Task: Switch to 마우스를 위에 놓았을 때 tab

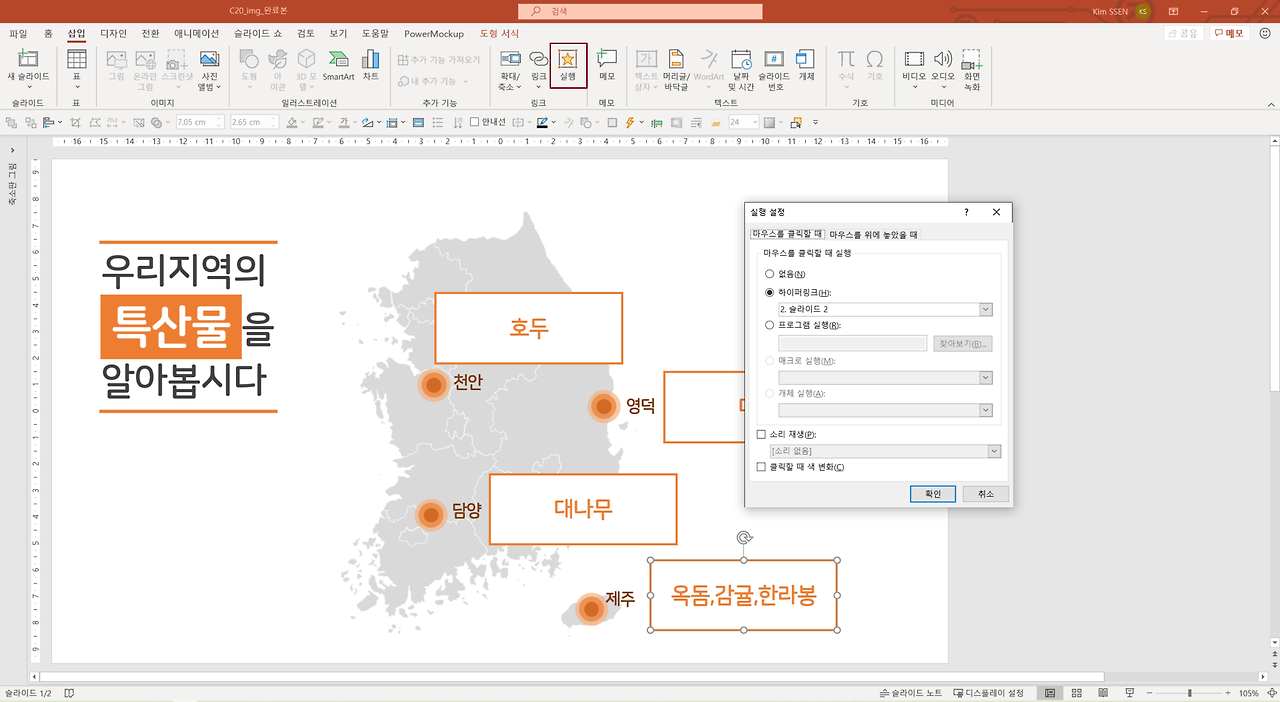Action: [873, 234]
